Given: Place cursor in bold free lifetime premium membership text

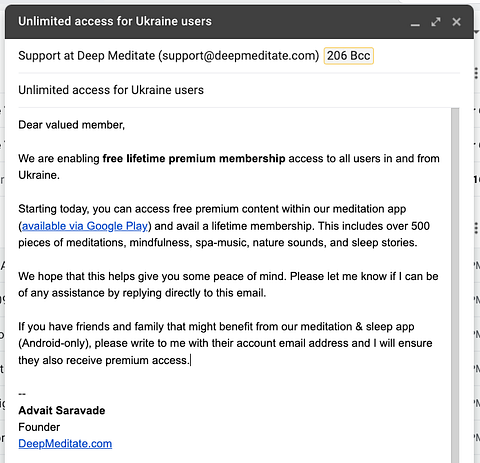Looking at the screenshot, I should tap(194, 158).
